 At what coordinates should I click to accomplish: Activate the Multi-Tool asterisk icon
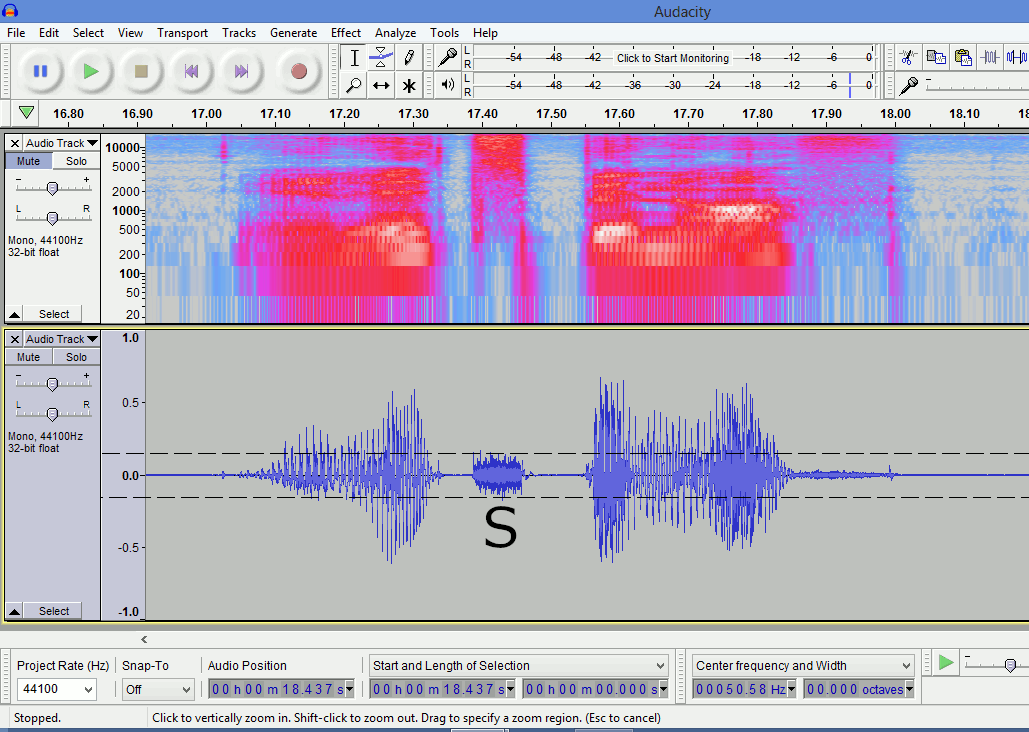[409, 86]
